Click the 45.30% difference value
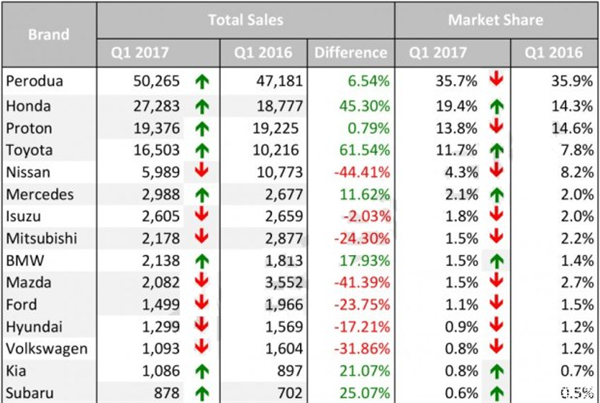600x403 pixels. (x=364, y=106)
